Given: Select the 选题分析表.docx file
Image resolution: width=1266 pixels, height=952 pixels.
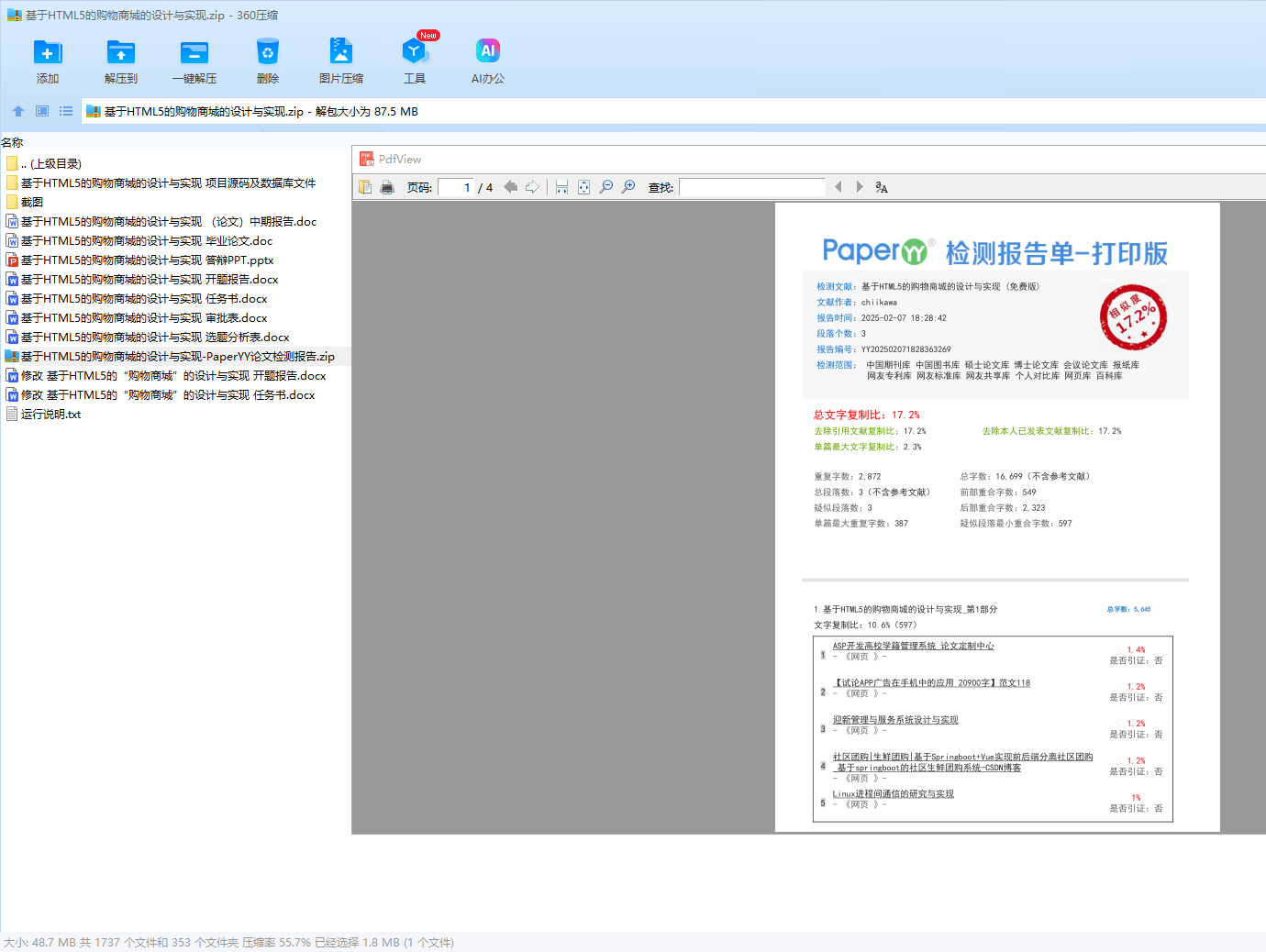Looking at the screenshot, I should 148,337.
